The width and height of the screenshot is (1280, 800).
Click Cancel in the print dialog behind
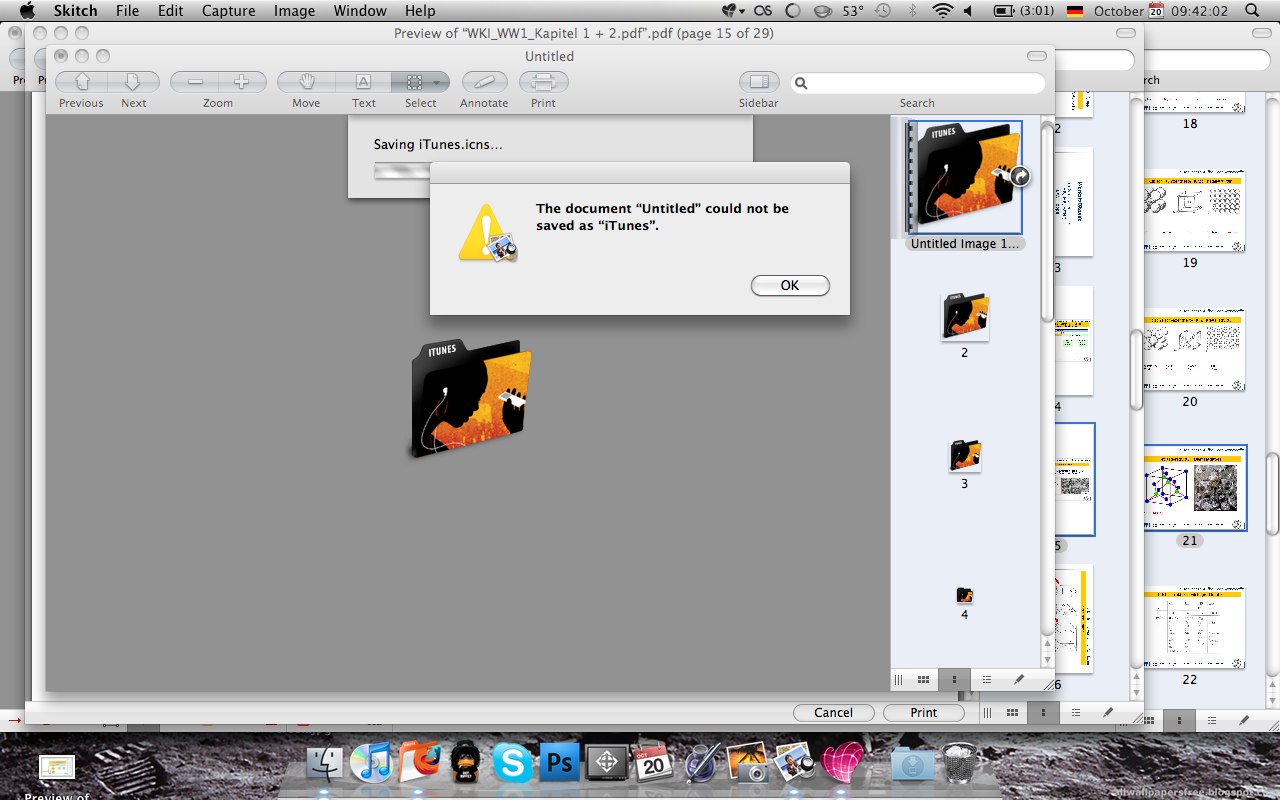pos(833,713)
